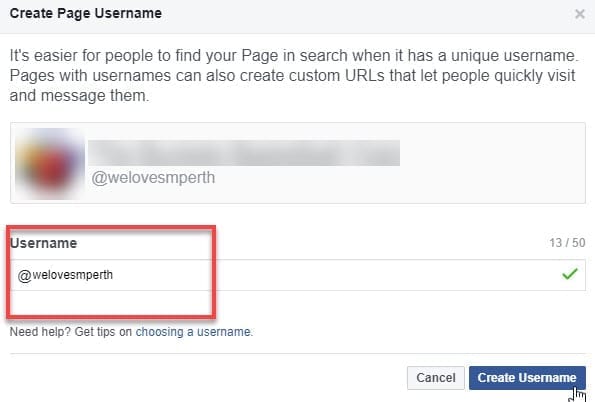Place cursor after welovesmperth text in field
Viewport: 595px width, 402px height.
(113, 275)
